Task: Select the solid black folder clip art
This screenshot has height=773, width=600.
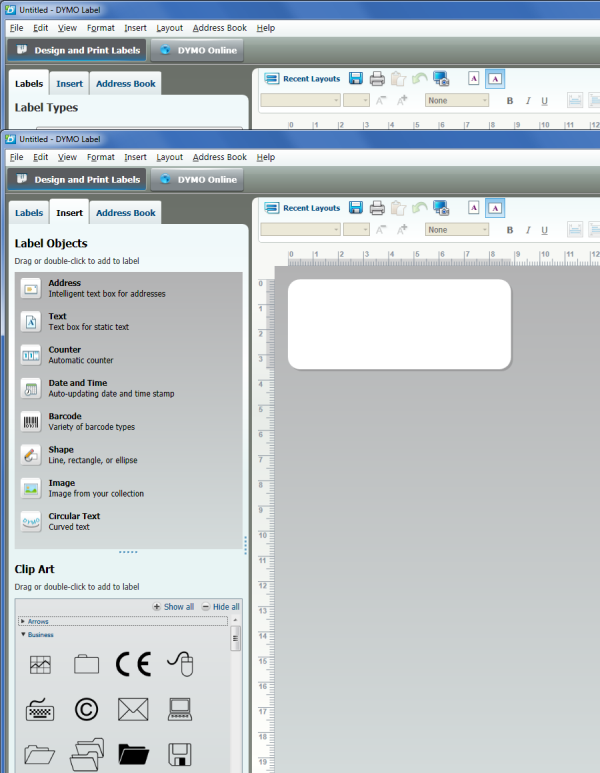Action: (x=133, y=754)
